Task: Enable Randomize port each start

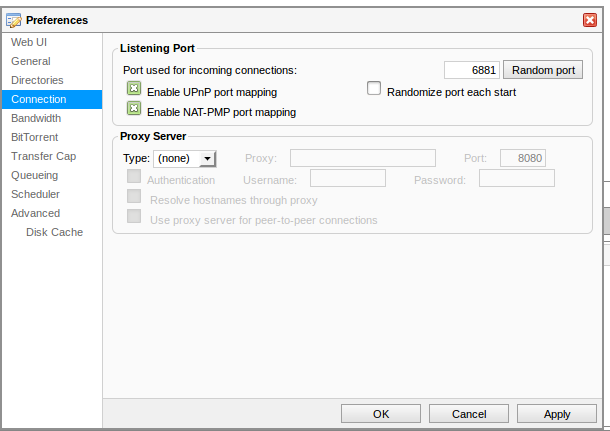Action: click(x=374, y=88)
